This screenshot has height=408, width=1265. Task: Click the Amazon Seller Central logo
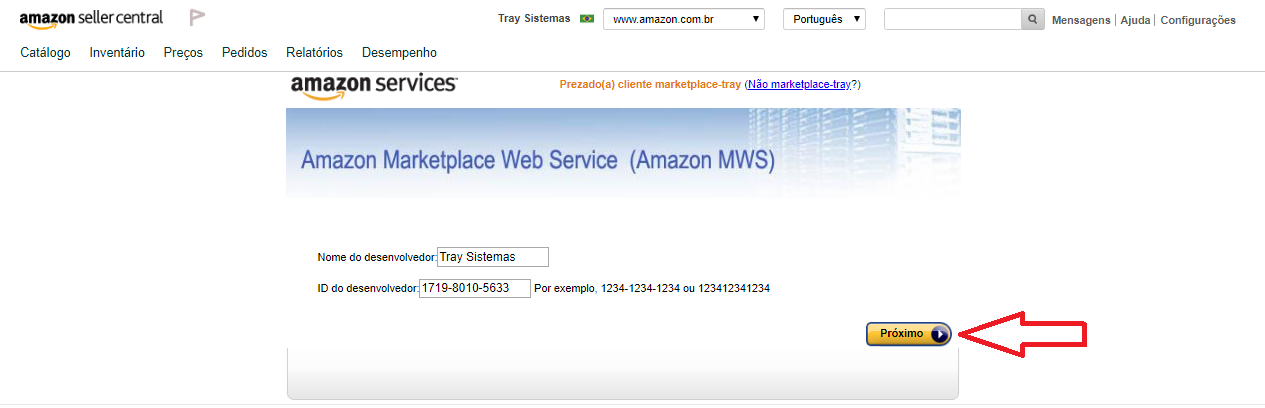pyautogui.click(x=91, y=19)
